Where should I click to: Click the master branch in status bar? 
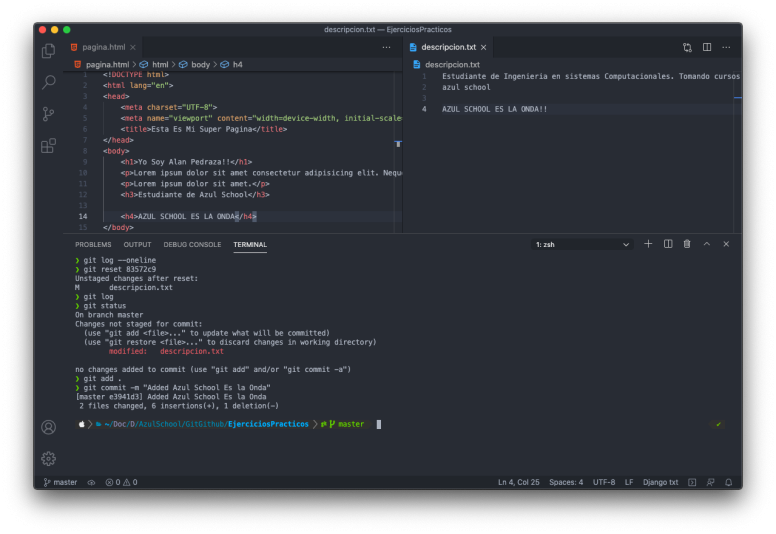[x=60, y=482]
